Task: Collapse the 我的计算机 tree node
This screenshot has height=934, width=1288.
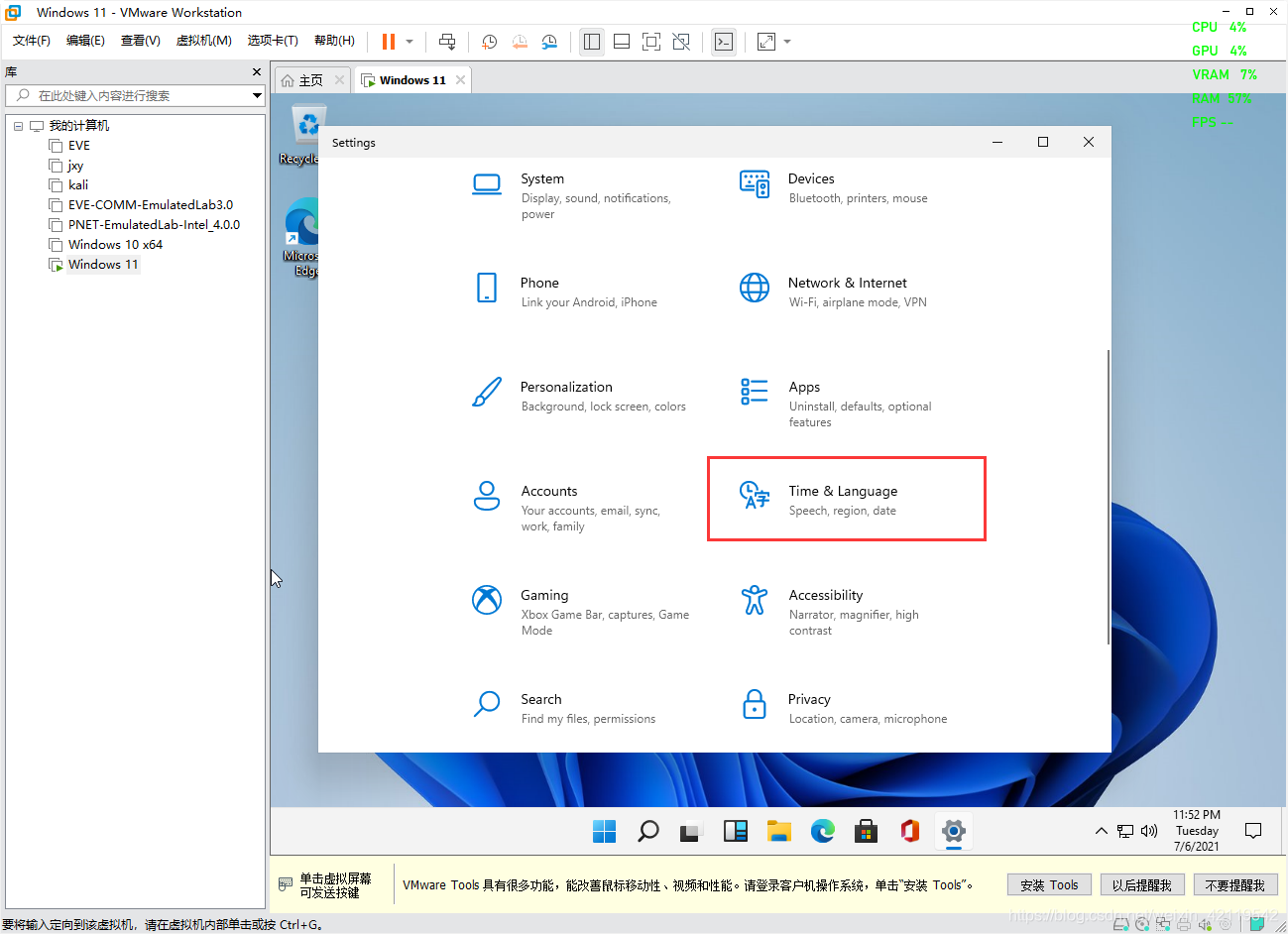Action: click(18, 126)
